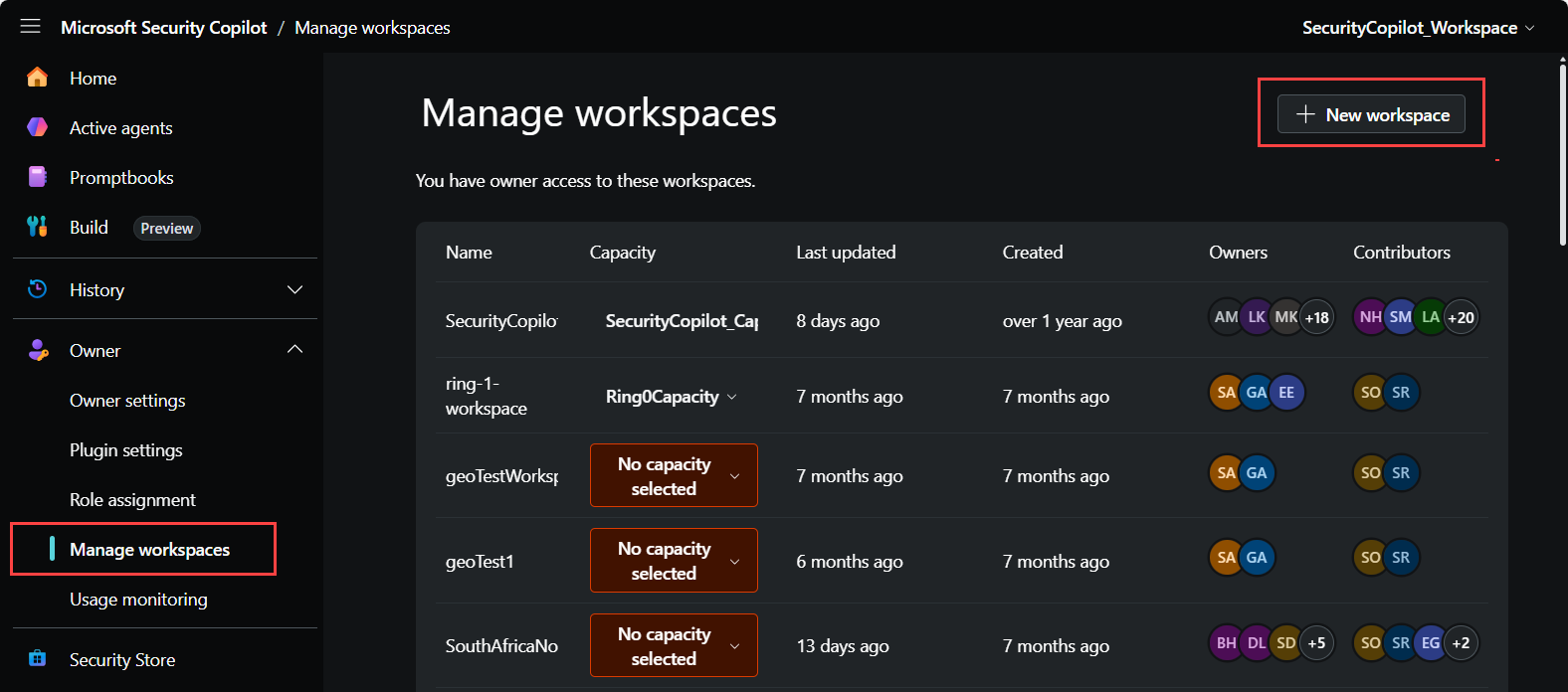Open geoTest1 'No capacity selected' dropdown
The width and height of the screenshot is (1568, 692).
[674, 561]
